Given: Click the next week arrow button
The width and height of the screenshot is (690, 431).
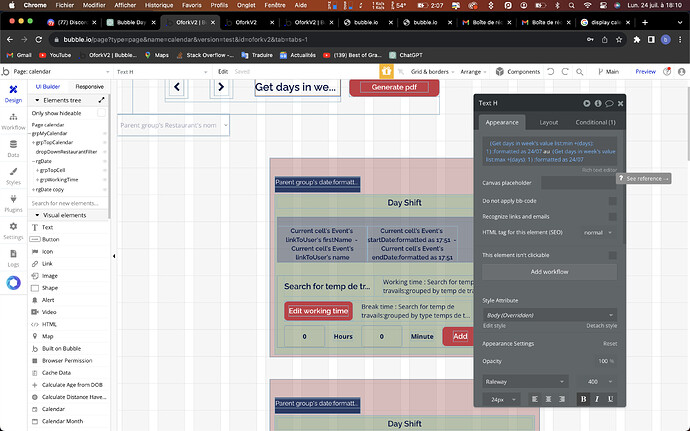Looking at the screenshot, I should tap(221, 87).
